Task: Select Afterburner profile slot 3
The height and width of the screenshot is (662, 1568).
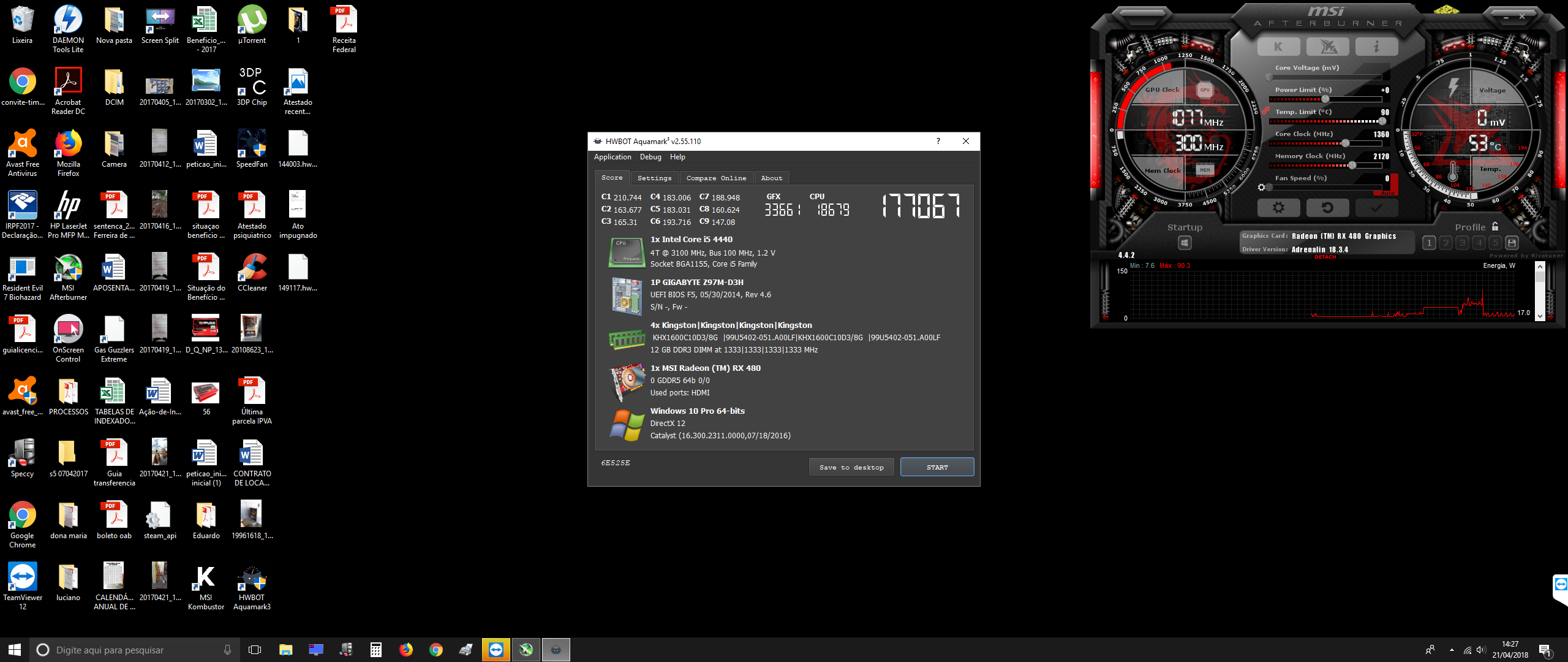Action: click(1462, 243)
